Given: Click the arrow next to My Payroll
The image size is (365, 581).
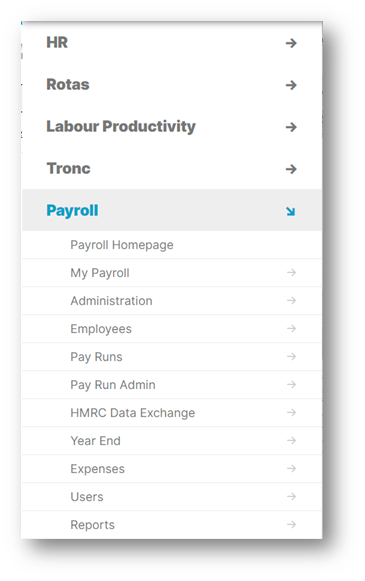Looking at the screenshot, I should 291,273.
